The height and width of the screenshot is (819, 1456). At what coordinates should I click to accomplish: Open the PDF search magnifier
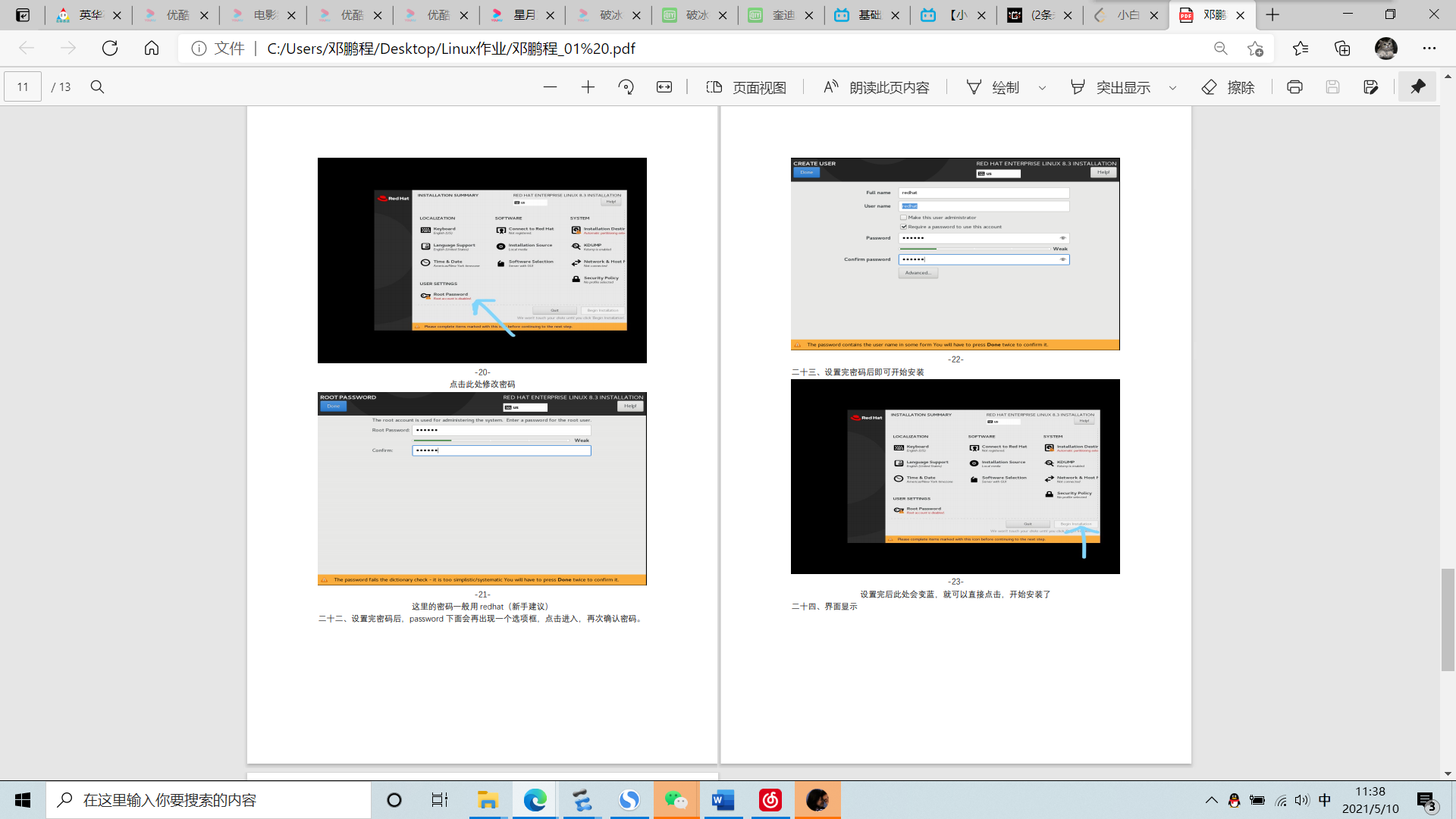97,87
